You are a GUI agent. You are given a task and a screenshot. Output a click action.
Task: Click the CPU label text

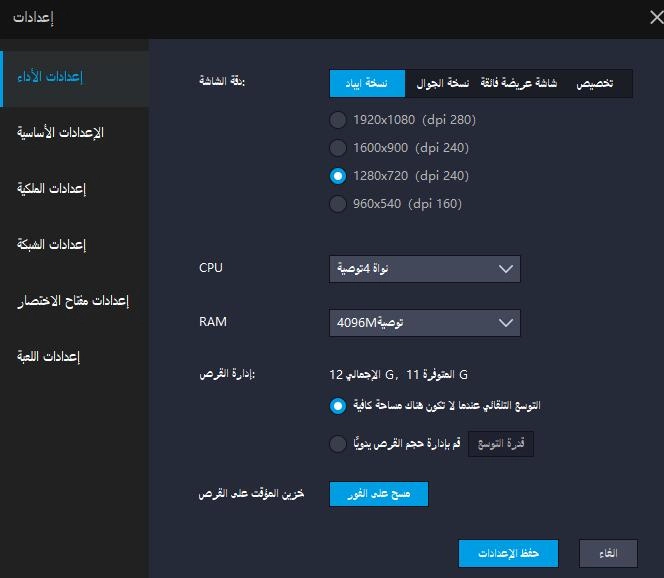(x=210, y=268)
